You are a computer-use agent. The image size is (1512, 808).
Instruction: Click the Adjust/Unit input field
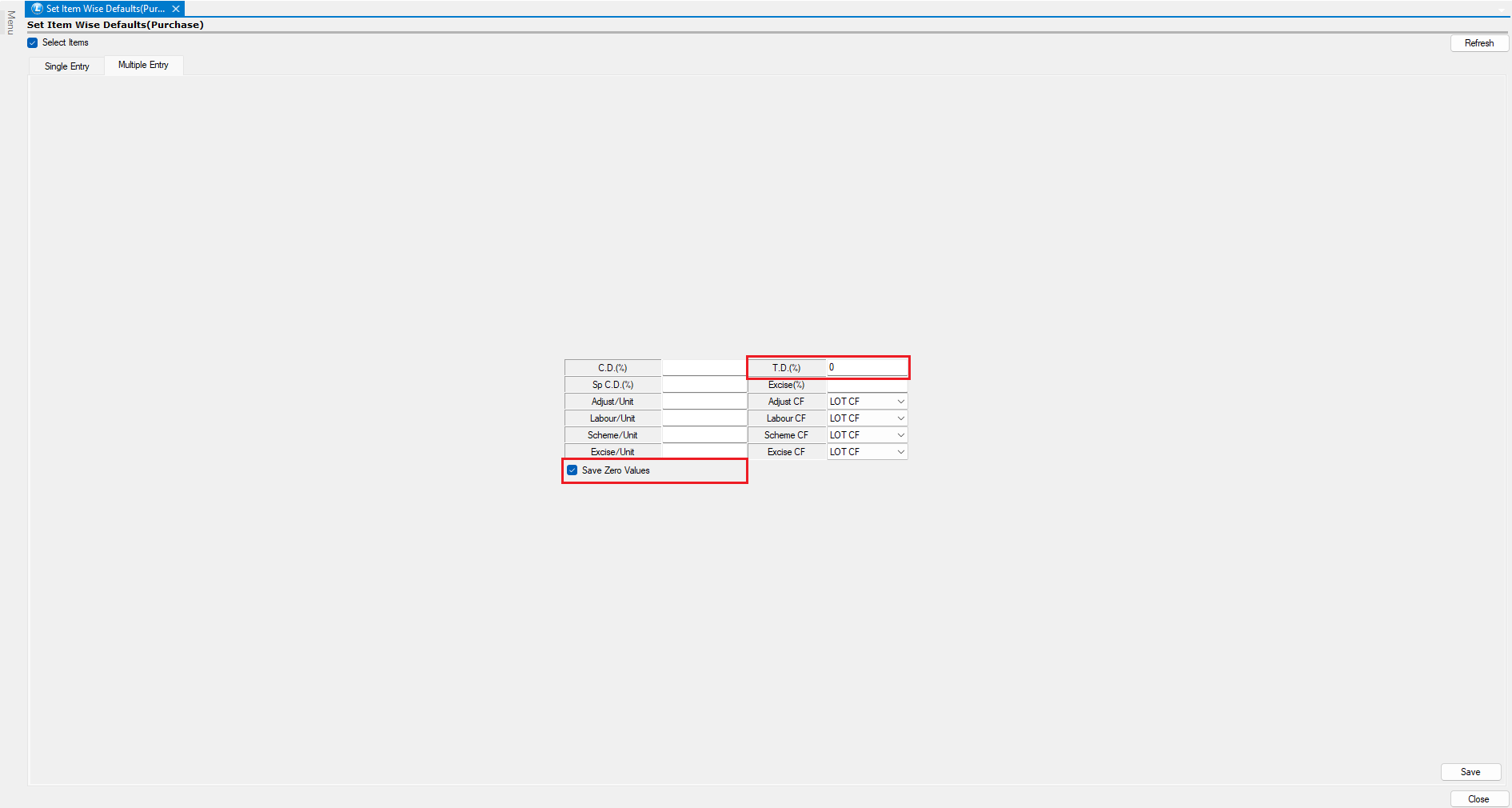click(x=704, y=402)
